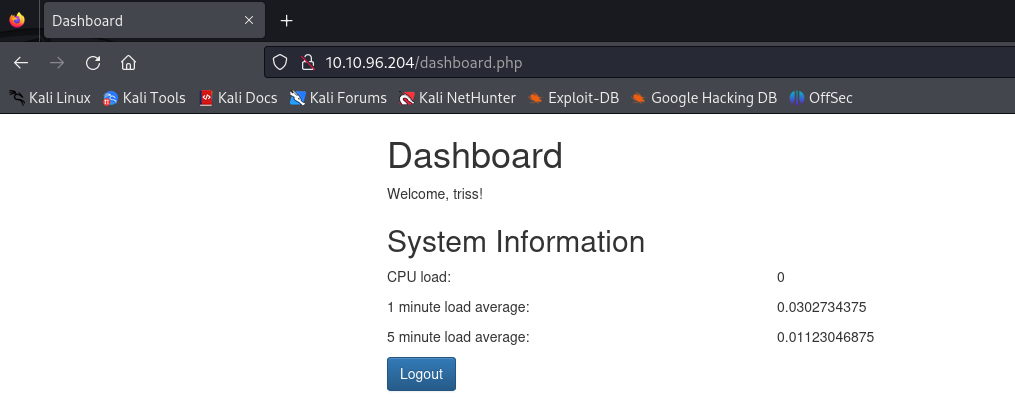Open the browser home page
Screen dimensions: 1015x414
(128, 63)
